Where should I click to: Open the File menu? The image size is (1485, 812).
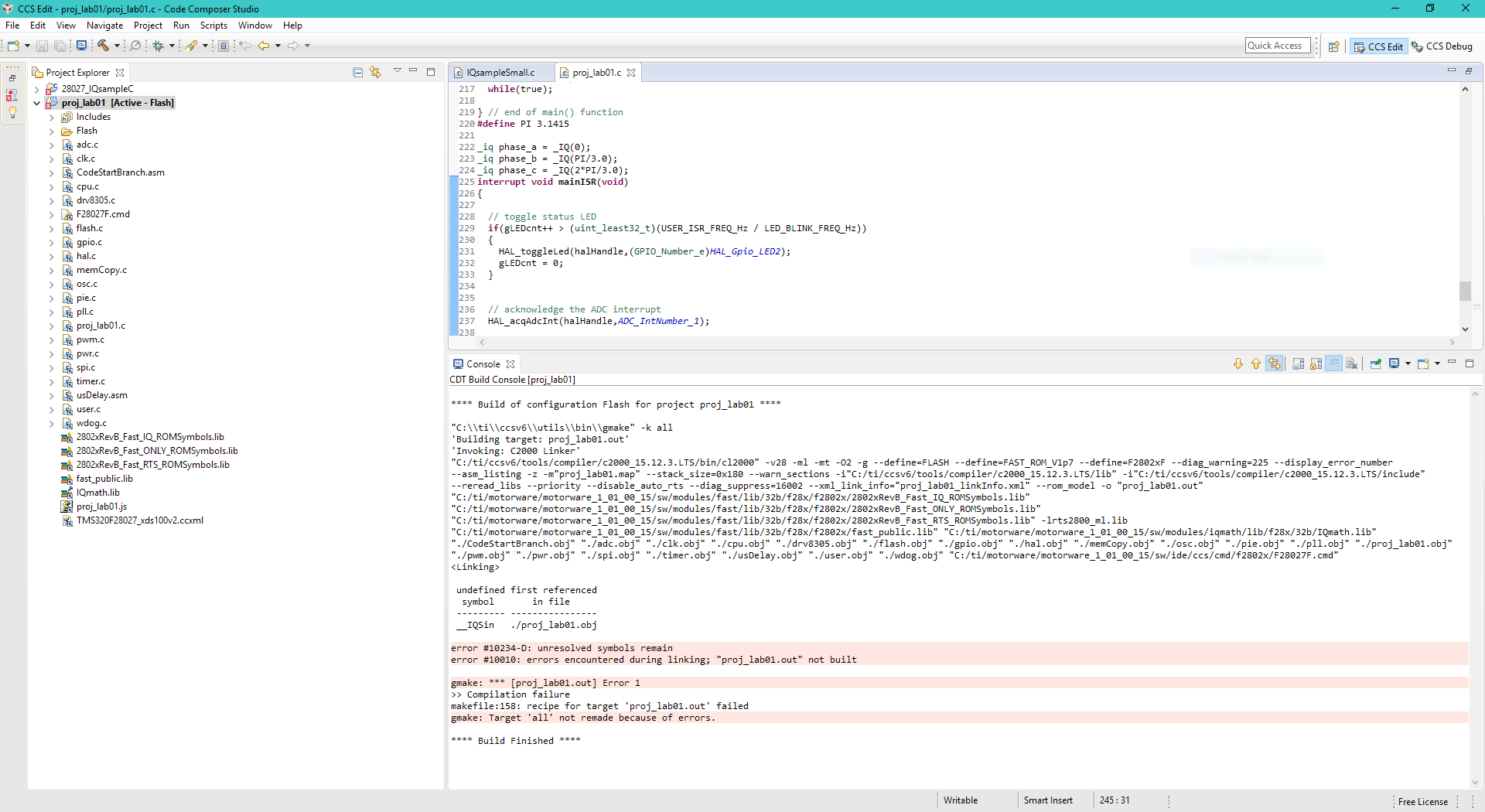pos(12,26)
